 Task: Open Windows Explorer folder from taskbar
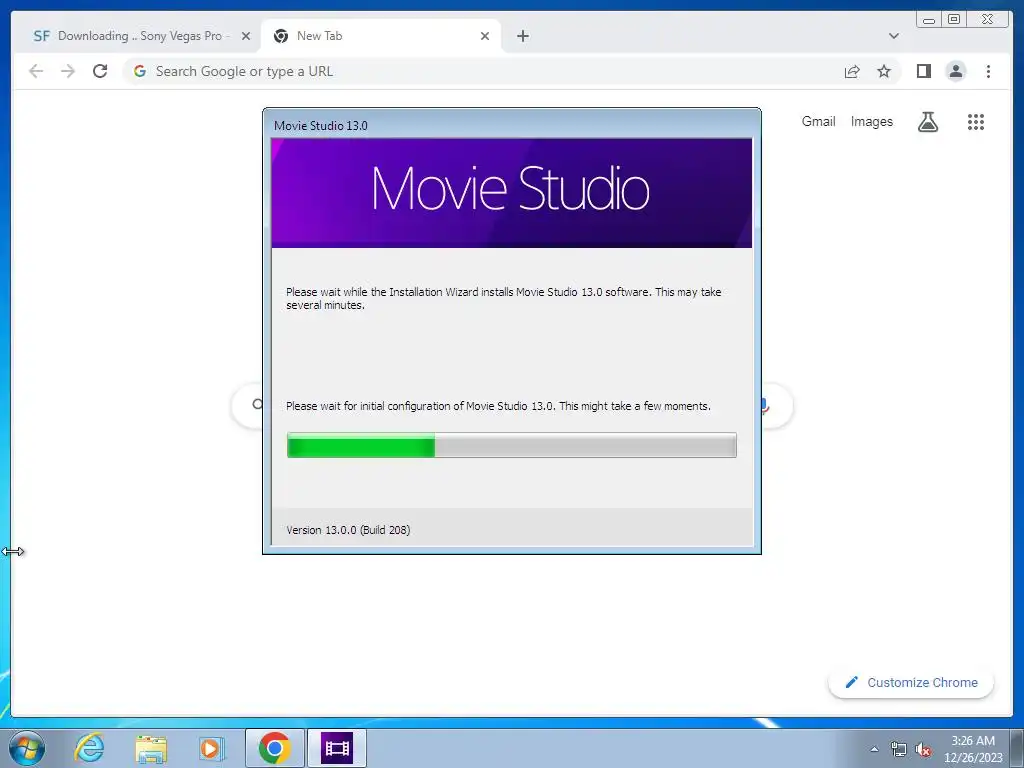click(x=151, y=748)
